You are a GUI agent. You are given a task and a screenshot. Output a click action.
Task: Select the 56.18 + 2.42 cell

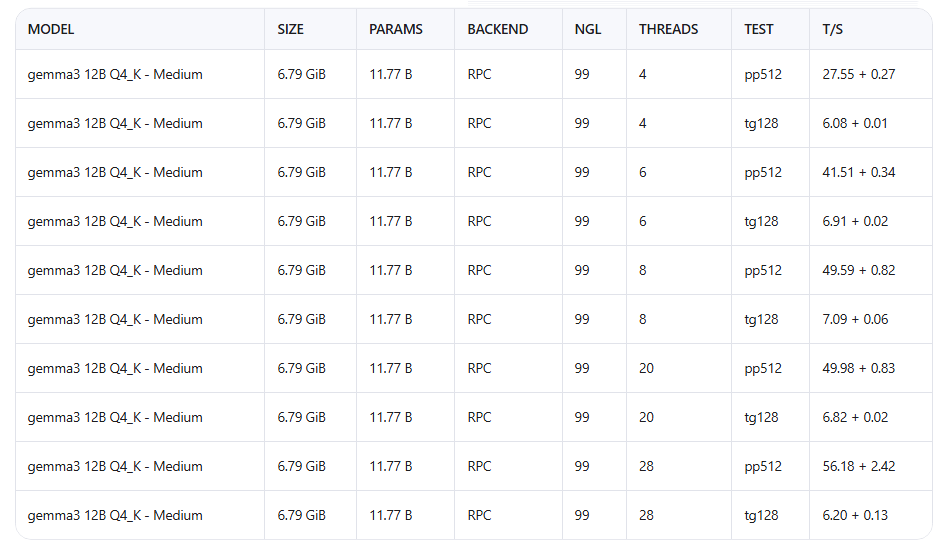point(858,466)
